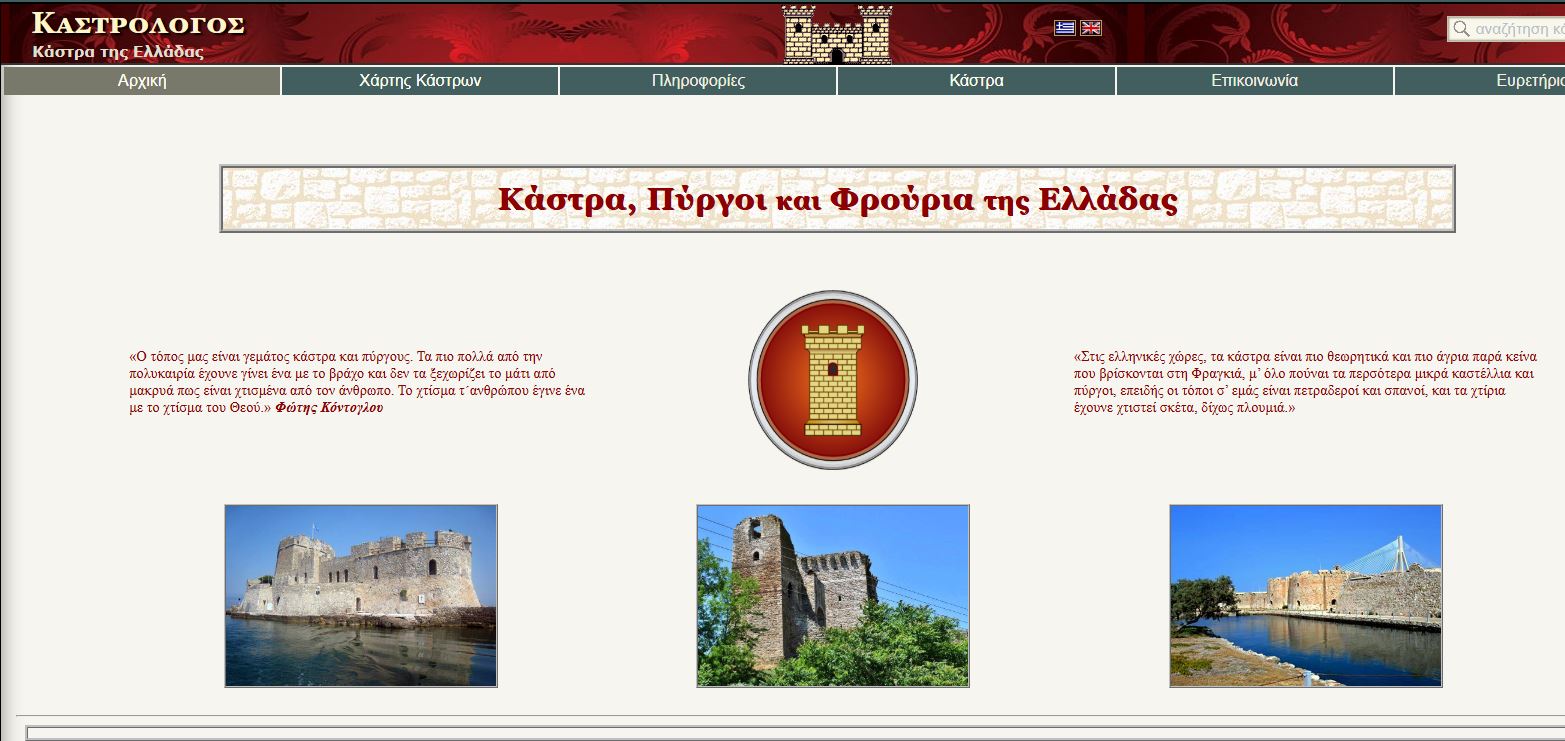Viewport: 1565px width, 741px height.
Task: Open the Αρχική menu tab
Action: 142,81
